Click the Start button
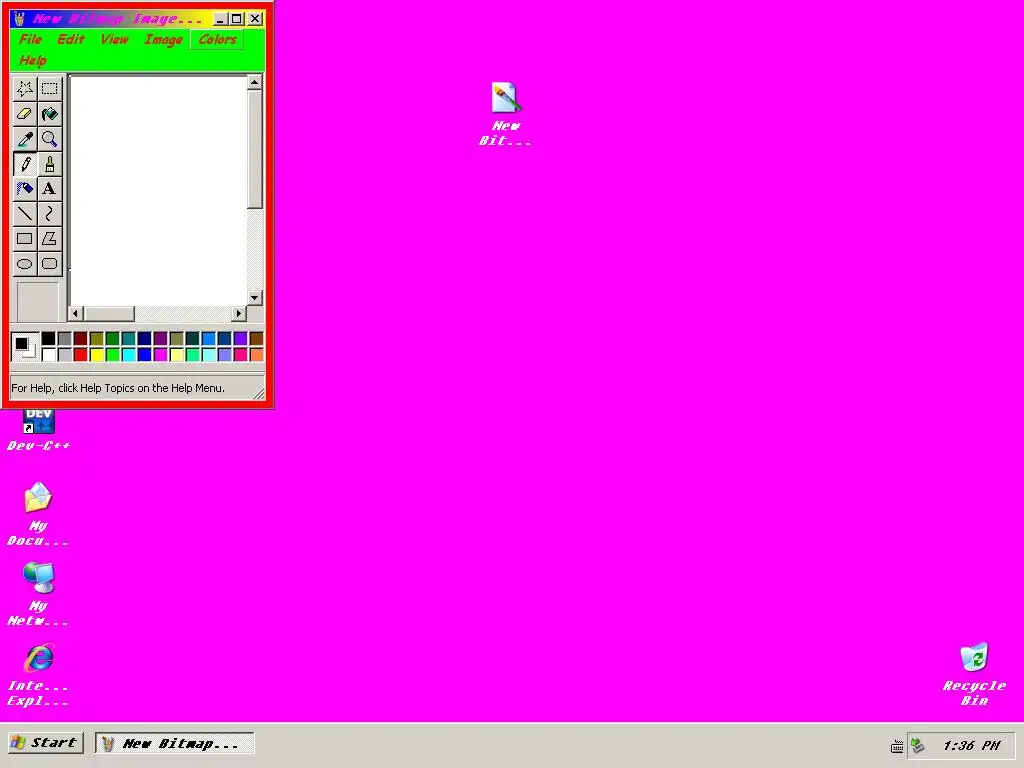 click(46, 743)
